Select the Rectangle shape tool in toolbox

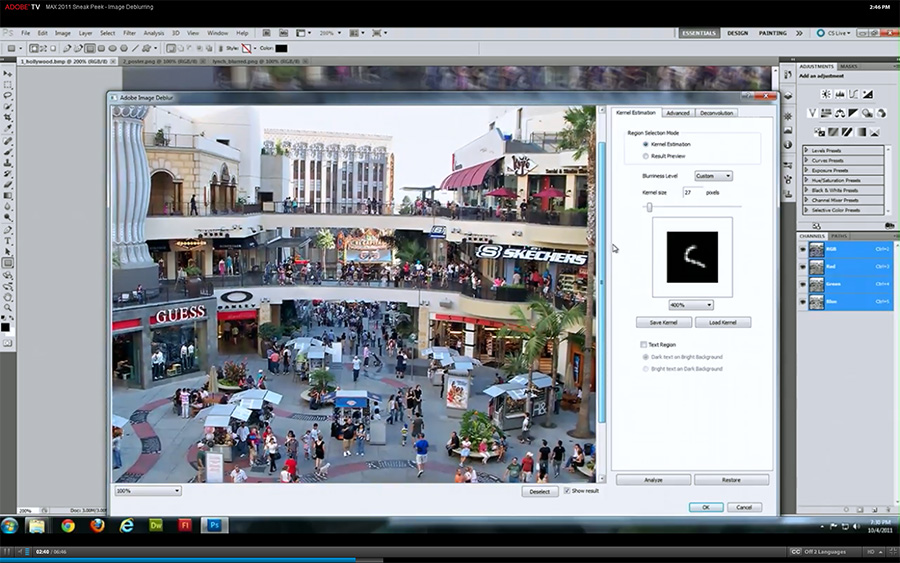coord(7,263)
